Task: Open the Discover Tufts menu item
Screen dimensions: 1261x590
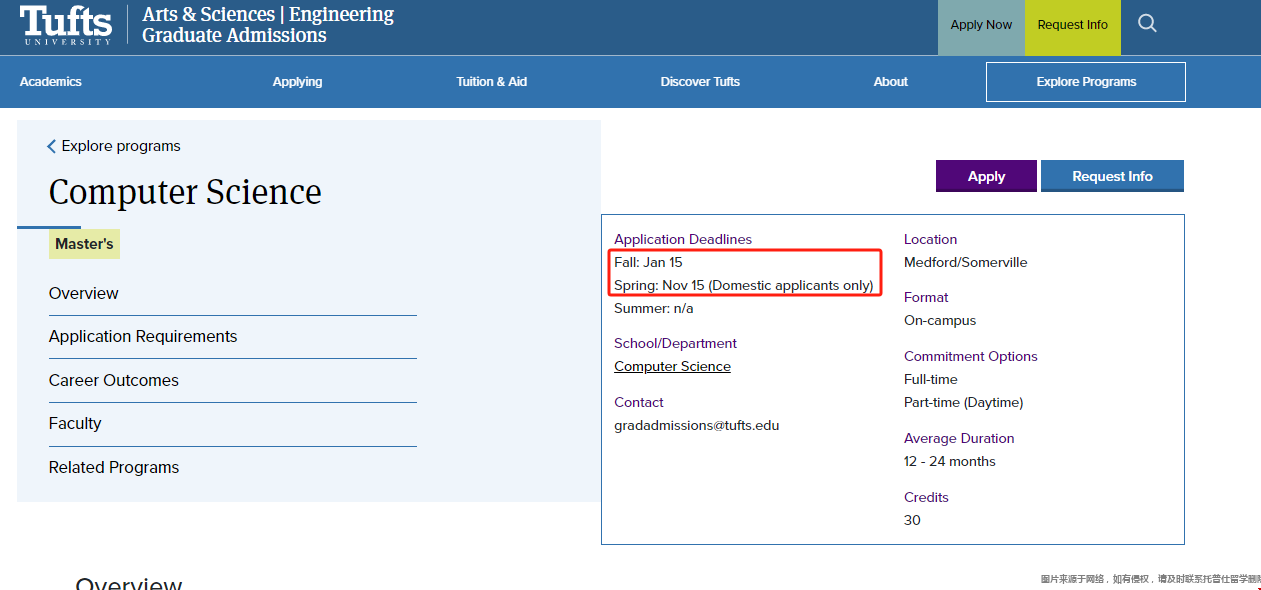Action: 700,82
